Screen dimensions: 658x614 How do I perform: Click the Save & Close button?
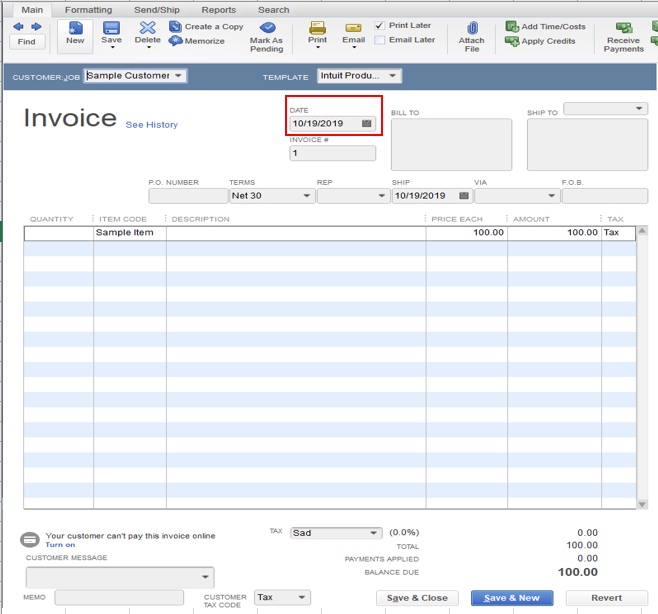(x=417, y=598)
